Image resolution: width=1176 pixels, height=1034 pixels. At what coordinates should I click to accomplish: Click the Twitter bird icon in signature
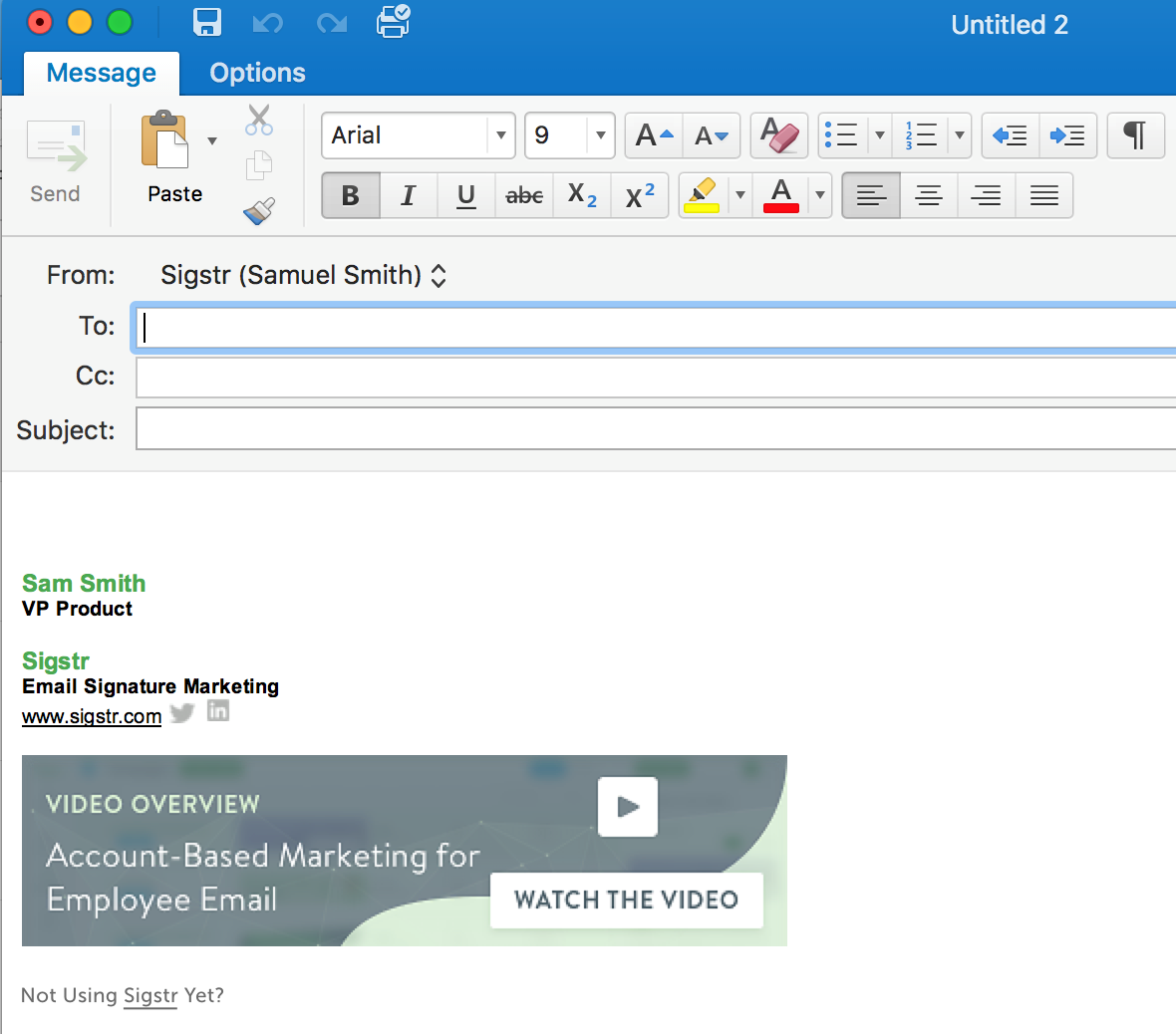tap(182, 713)
